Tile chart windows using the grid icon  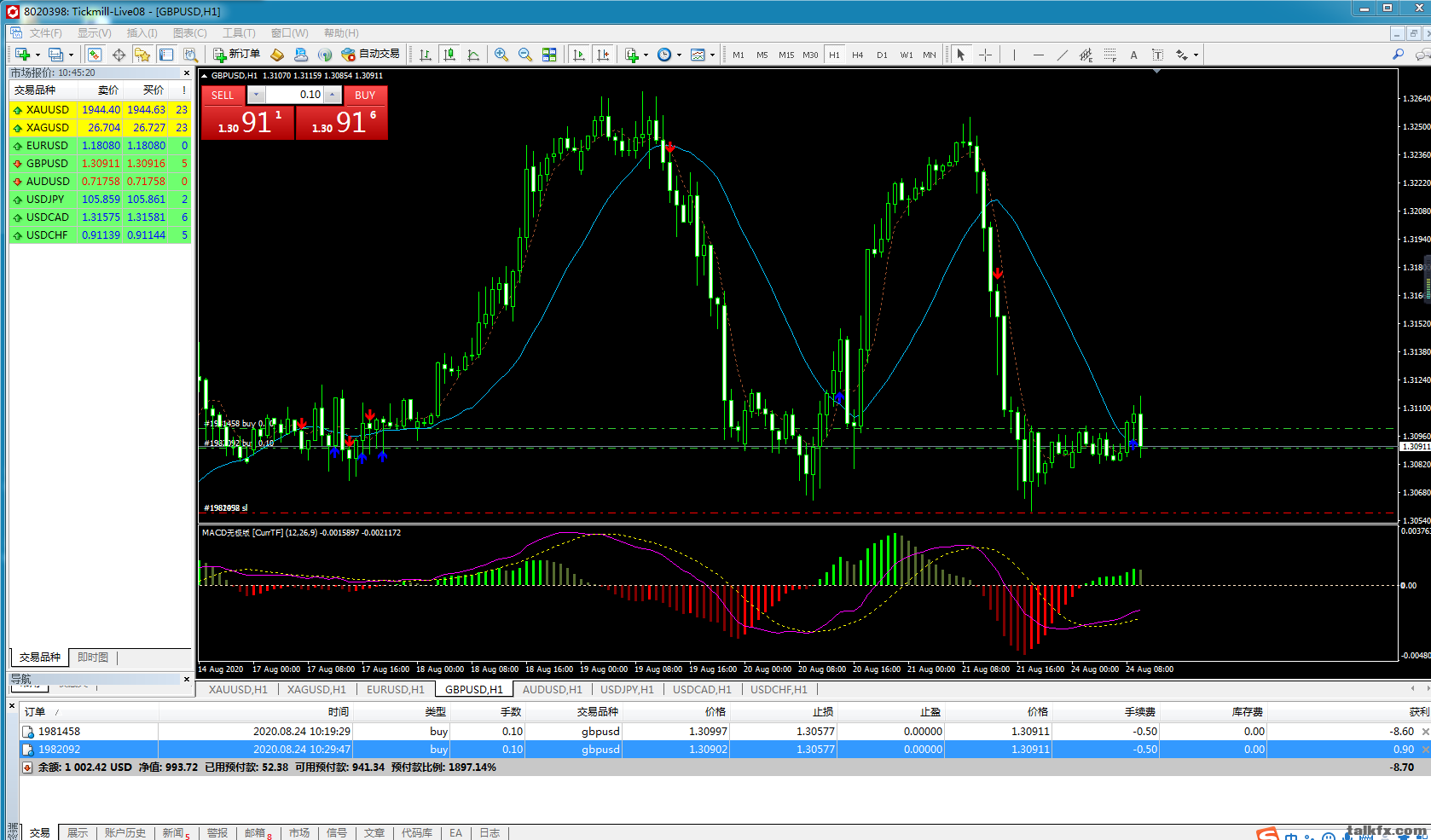(x=549, y=55)
